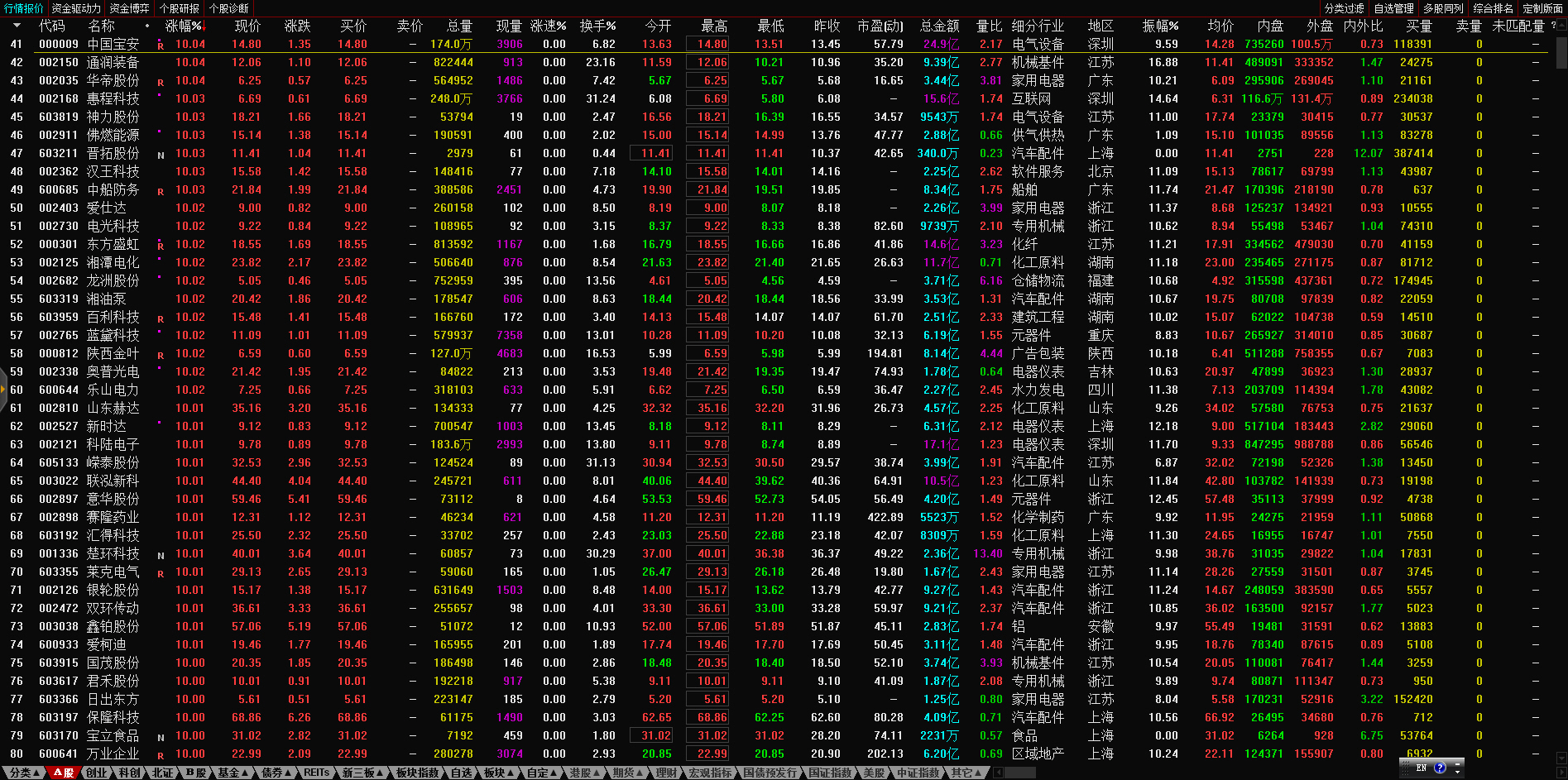
Task: Click the blue help question mark icon
Action: pyautogui.click(x=1440, y=768)
